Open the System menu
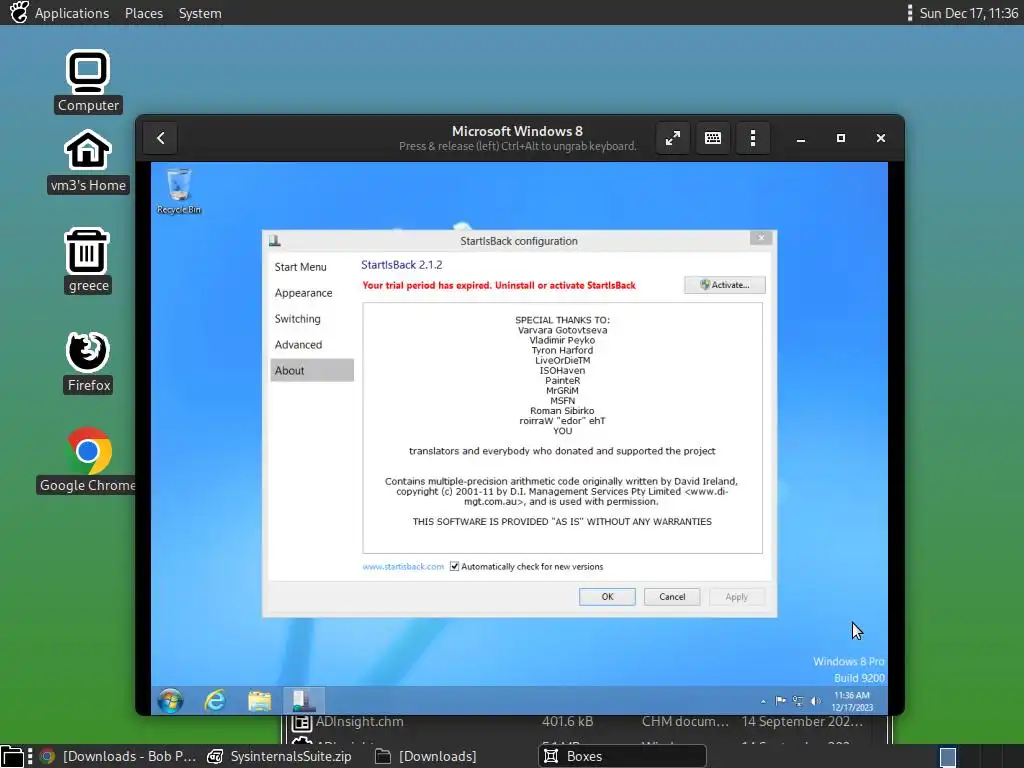Screen dimensions: 1024x768 200,13
